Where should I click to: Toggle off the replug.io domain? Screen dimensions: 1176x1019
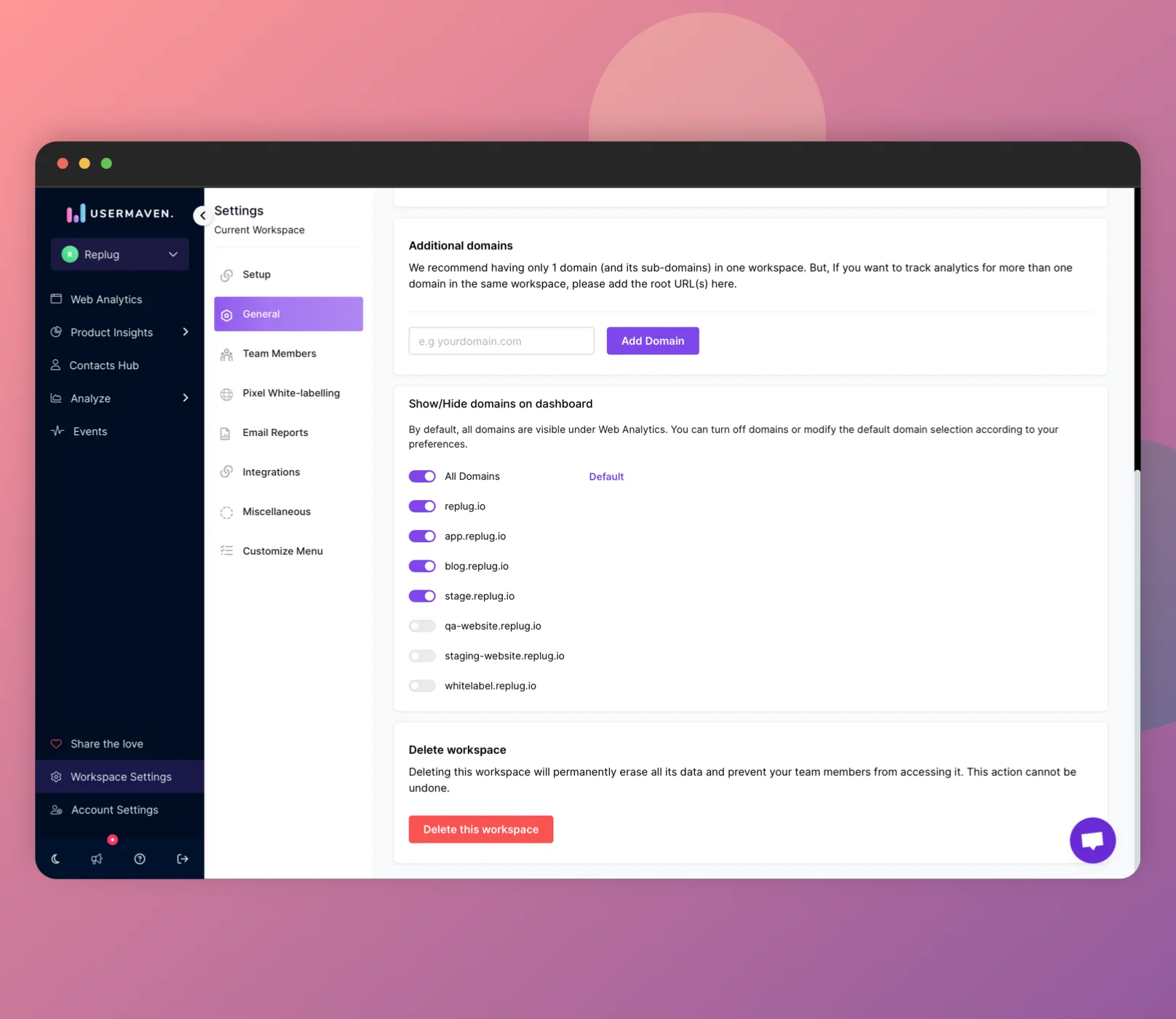tap(422, 506)
